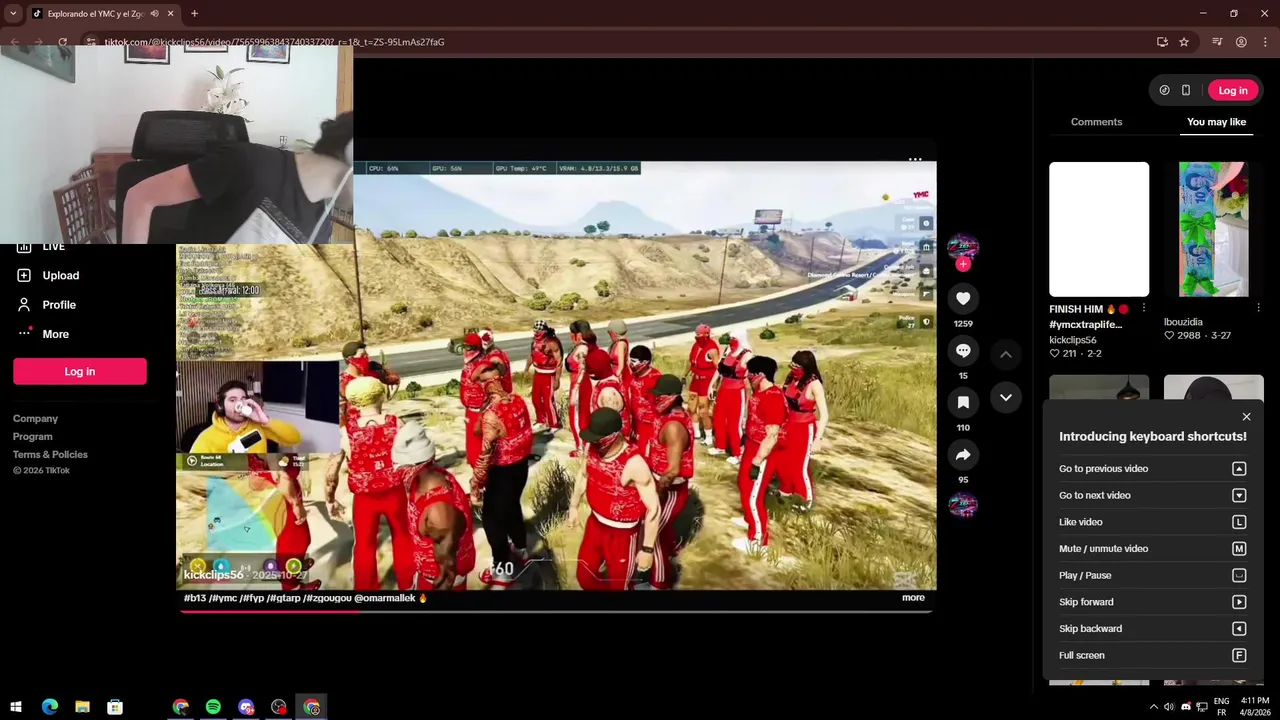Close the TikTok browser tab
The image size is (1280, 720).
[x=171, y=14]
